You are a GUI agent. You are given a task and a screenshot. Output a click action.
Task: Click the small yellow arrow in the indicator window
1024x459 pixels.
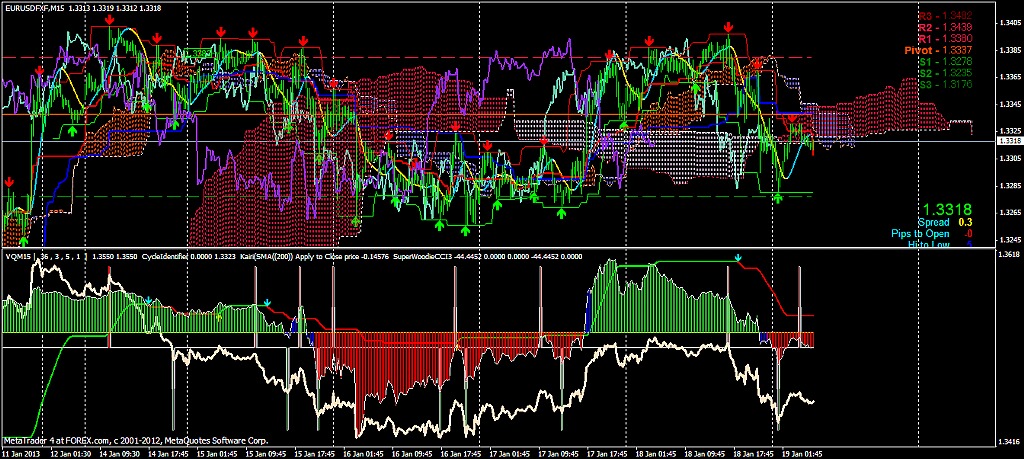tap(219, 317)
